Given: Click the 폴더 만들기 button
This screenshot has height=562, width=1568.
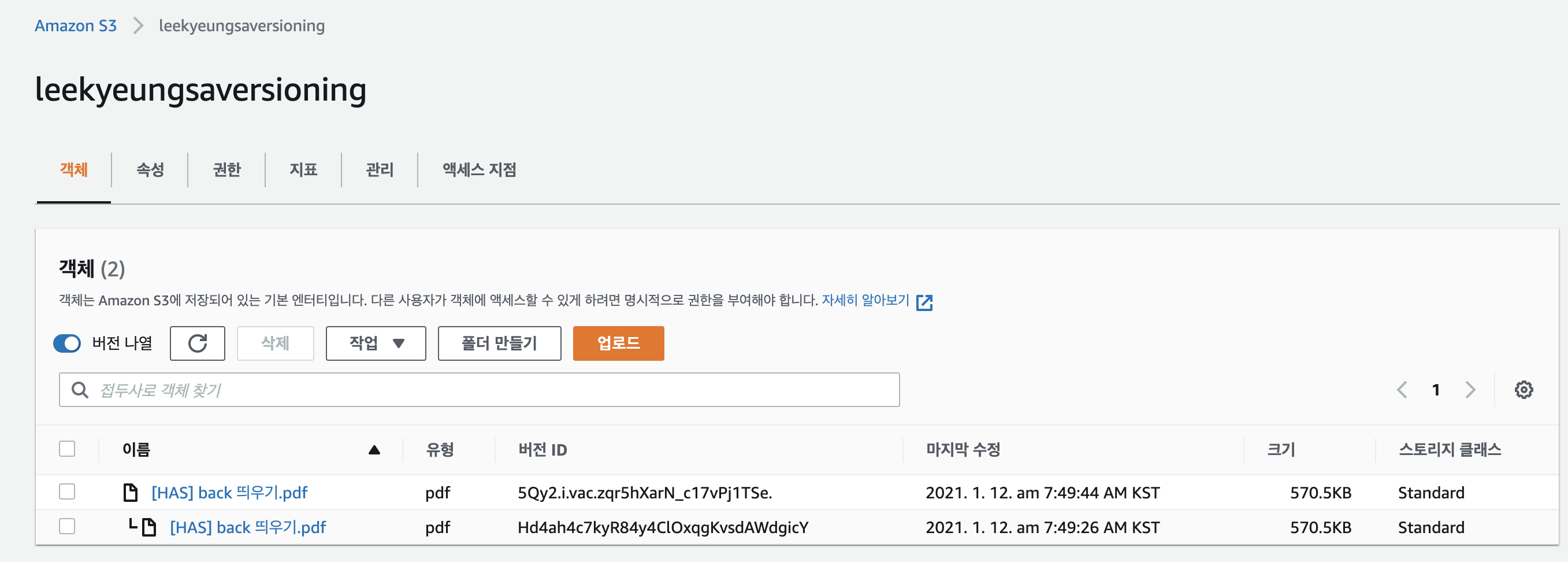Looking at the screenshot, I should pyautogui.click(x=499, y=343).
